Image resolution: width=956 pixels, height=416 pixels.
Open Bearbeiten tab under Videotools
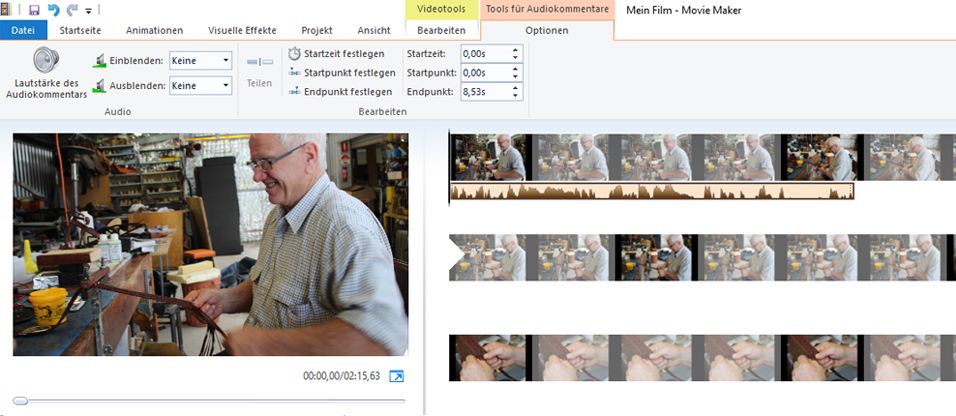click(441, 30)
